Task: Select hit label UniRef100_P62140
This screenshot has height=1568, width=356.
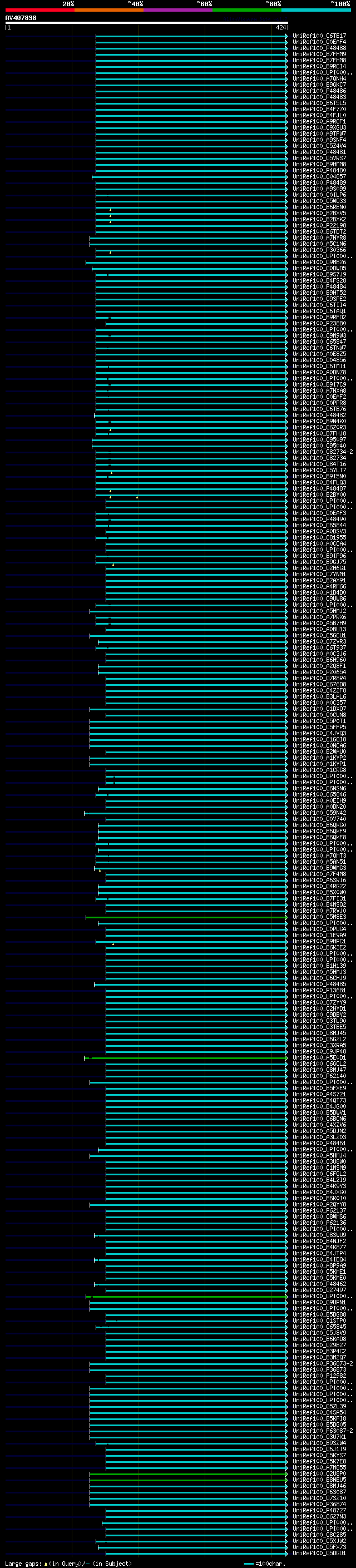Action: pos(319,1076)
